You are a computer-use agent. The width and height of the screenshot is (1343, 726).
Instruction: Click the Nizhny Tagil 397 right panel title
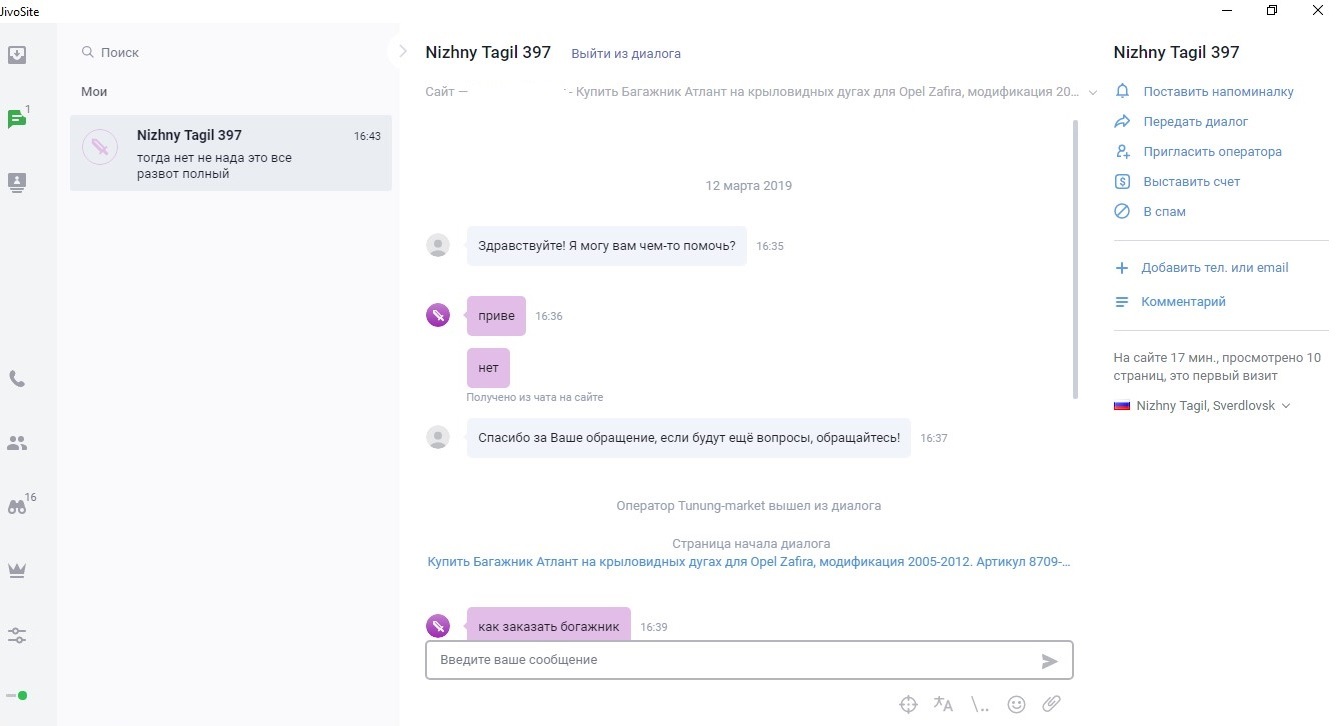pyautogui.click(x=1176, y=52)
